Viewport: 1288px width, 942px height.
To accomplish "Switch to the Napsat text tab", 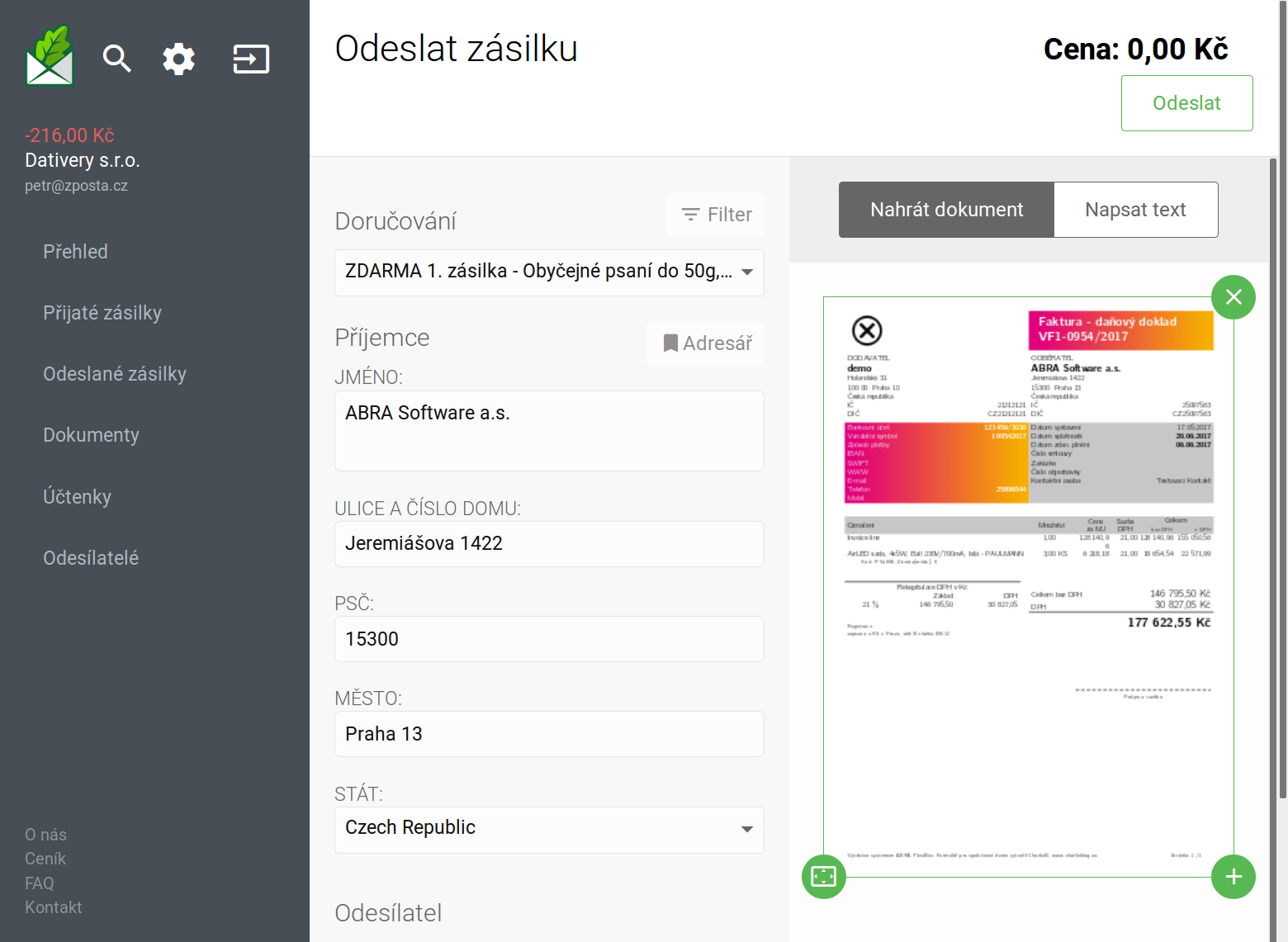I will coord(1135,210).
